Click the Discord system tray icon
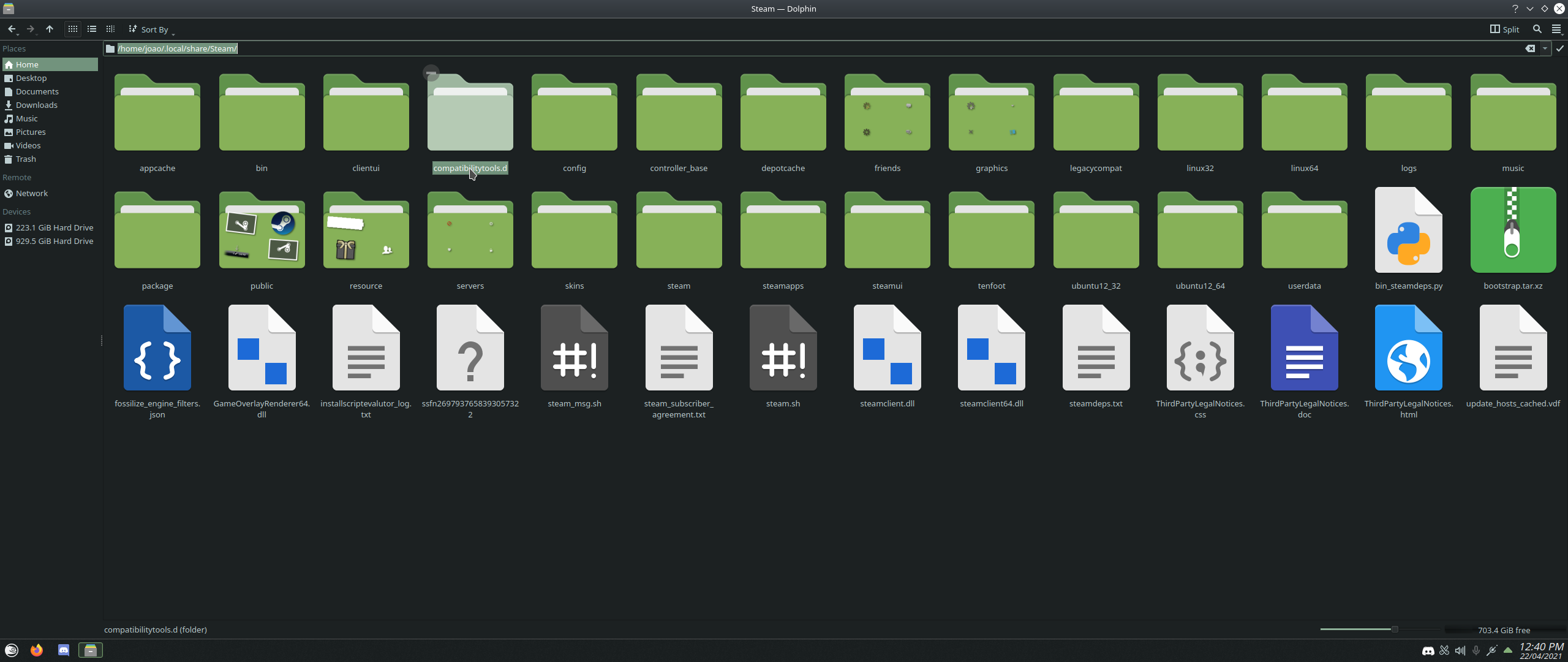Screen dimensions: 1568x662 coord(1428,651)
